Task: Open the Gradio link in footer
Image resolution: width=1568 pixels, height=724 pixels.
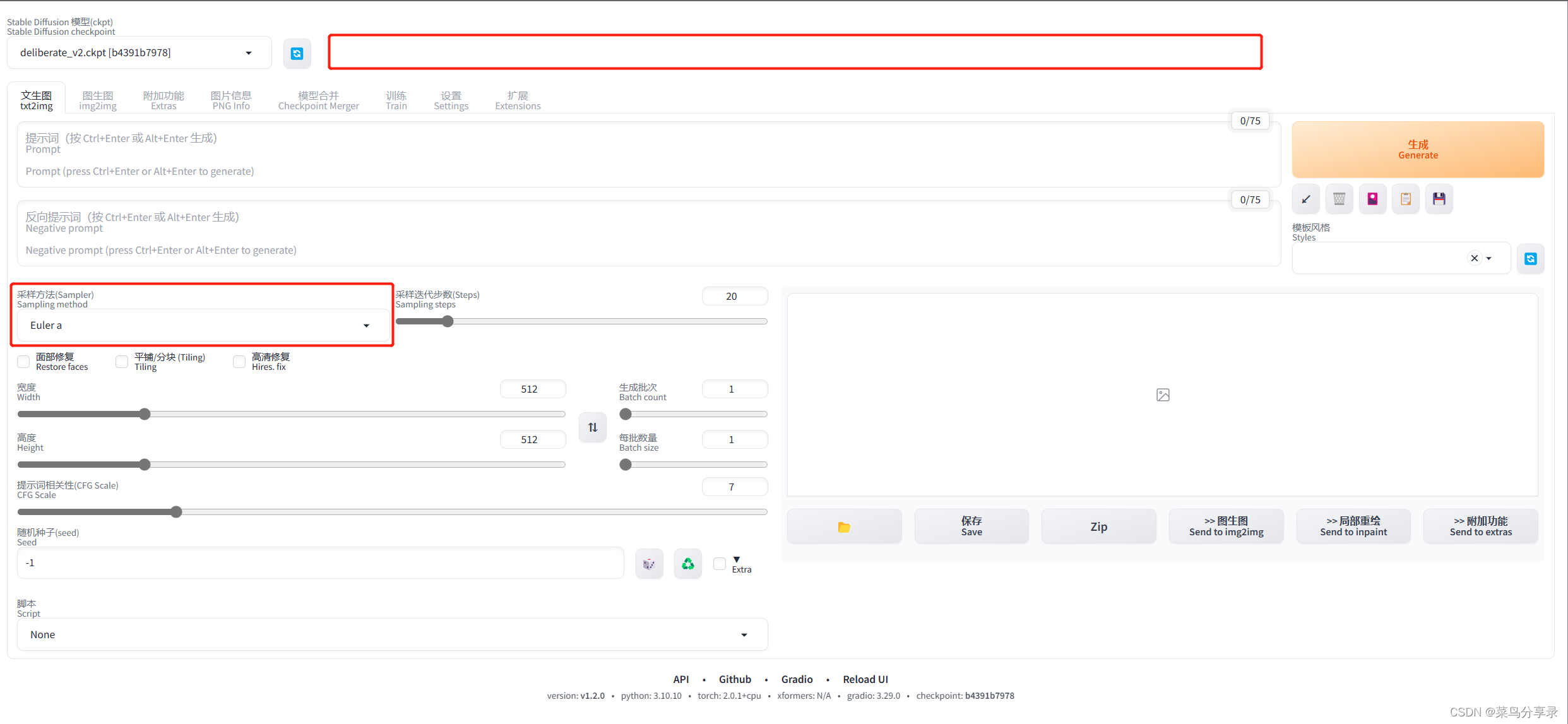Action: pyautogui.click(x=797, y=680)
